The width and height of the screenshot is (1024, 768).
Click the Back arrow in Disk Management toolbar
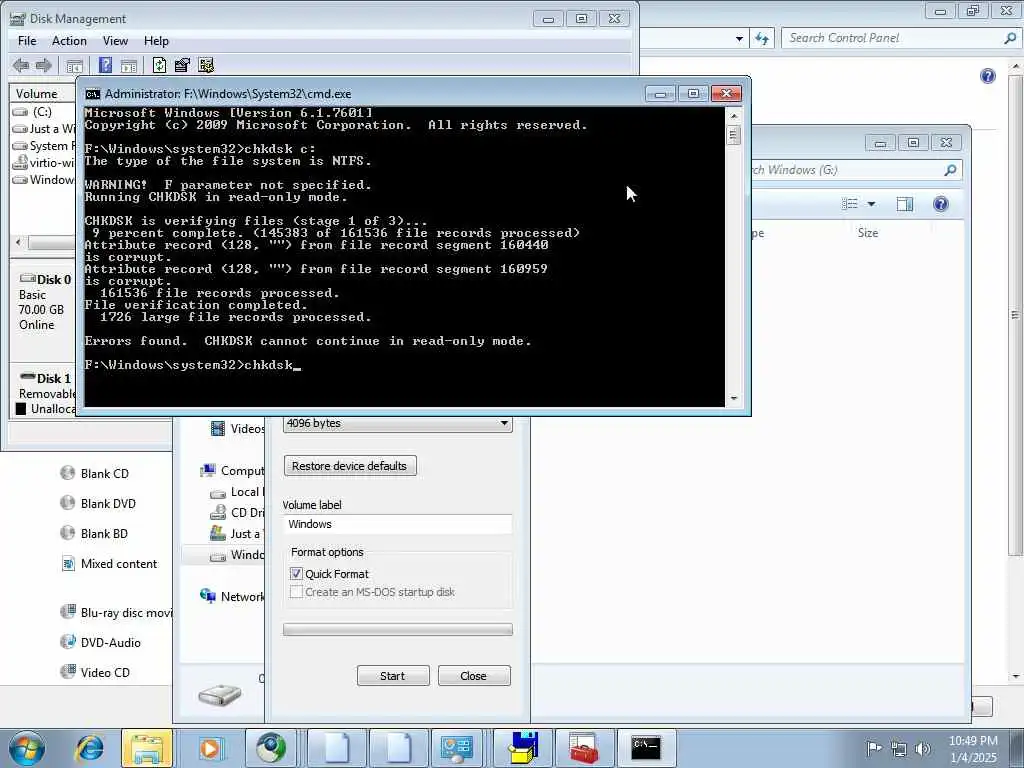[x=21, y=65]
